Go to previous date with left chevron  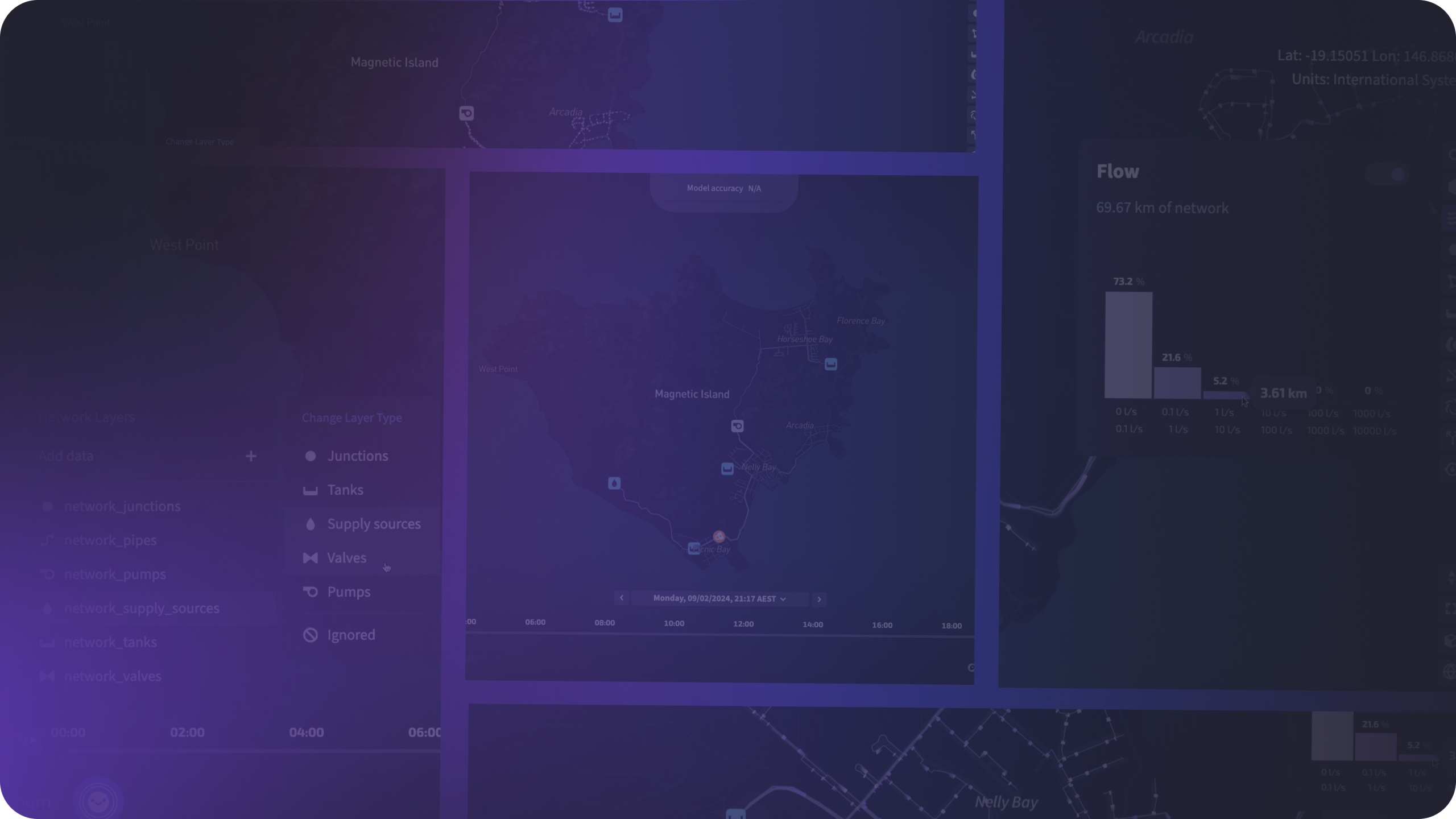pyautogui.click(x=622, y=598)
